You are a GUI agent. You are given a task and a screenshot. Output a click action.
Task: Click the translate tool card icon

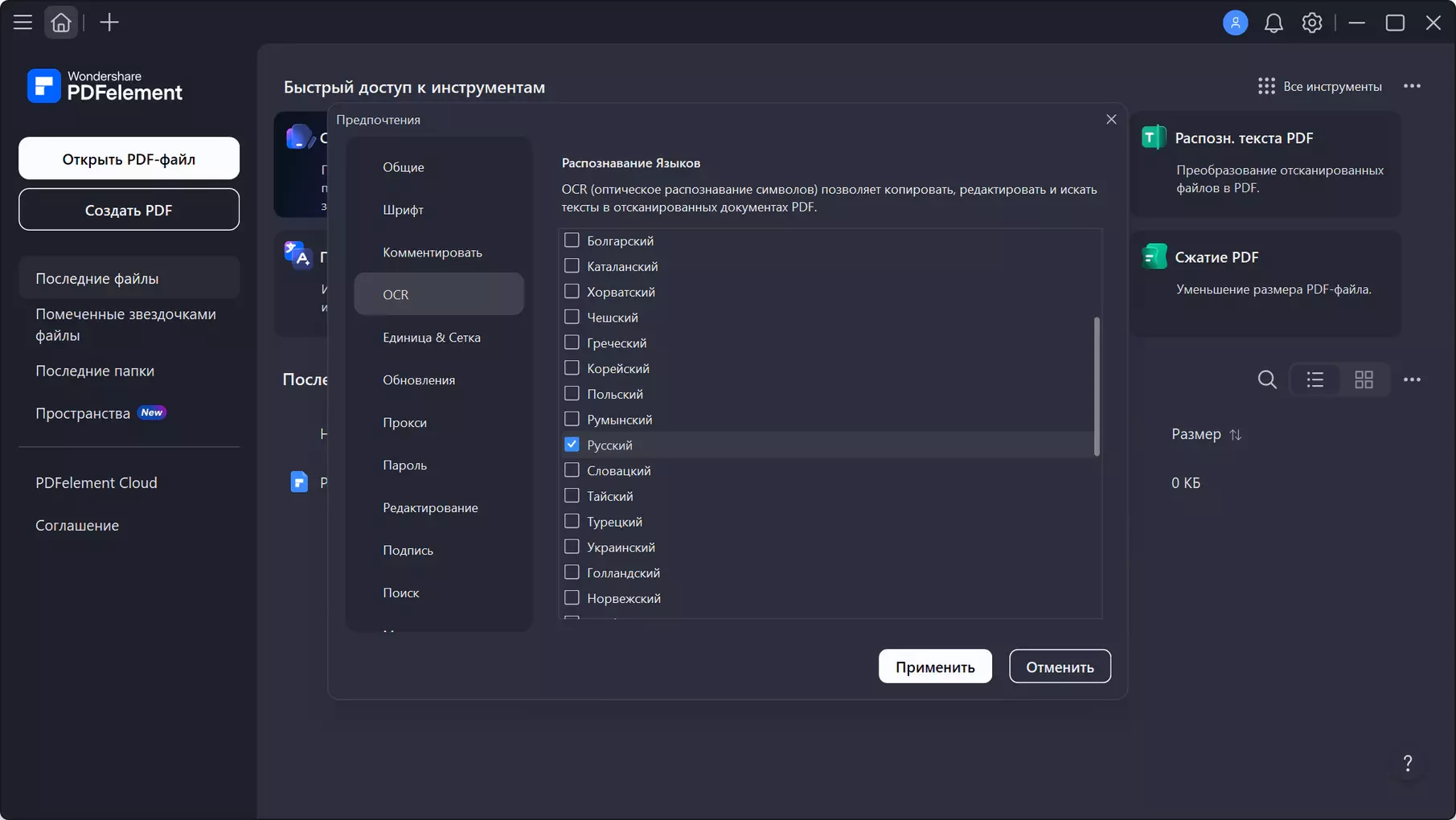click(297, 255)
